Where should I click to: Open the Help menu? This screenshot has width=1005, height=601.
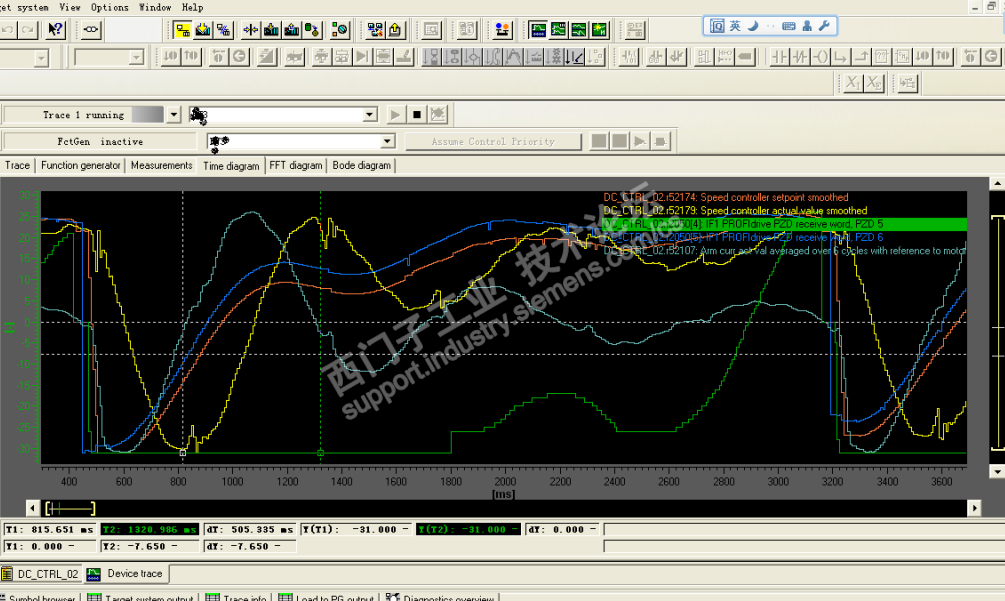click(192, 7)
